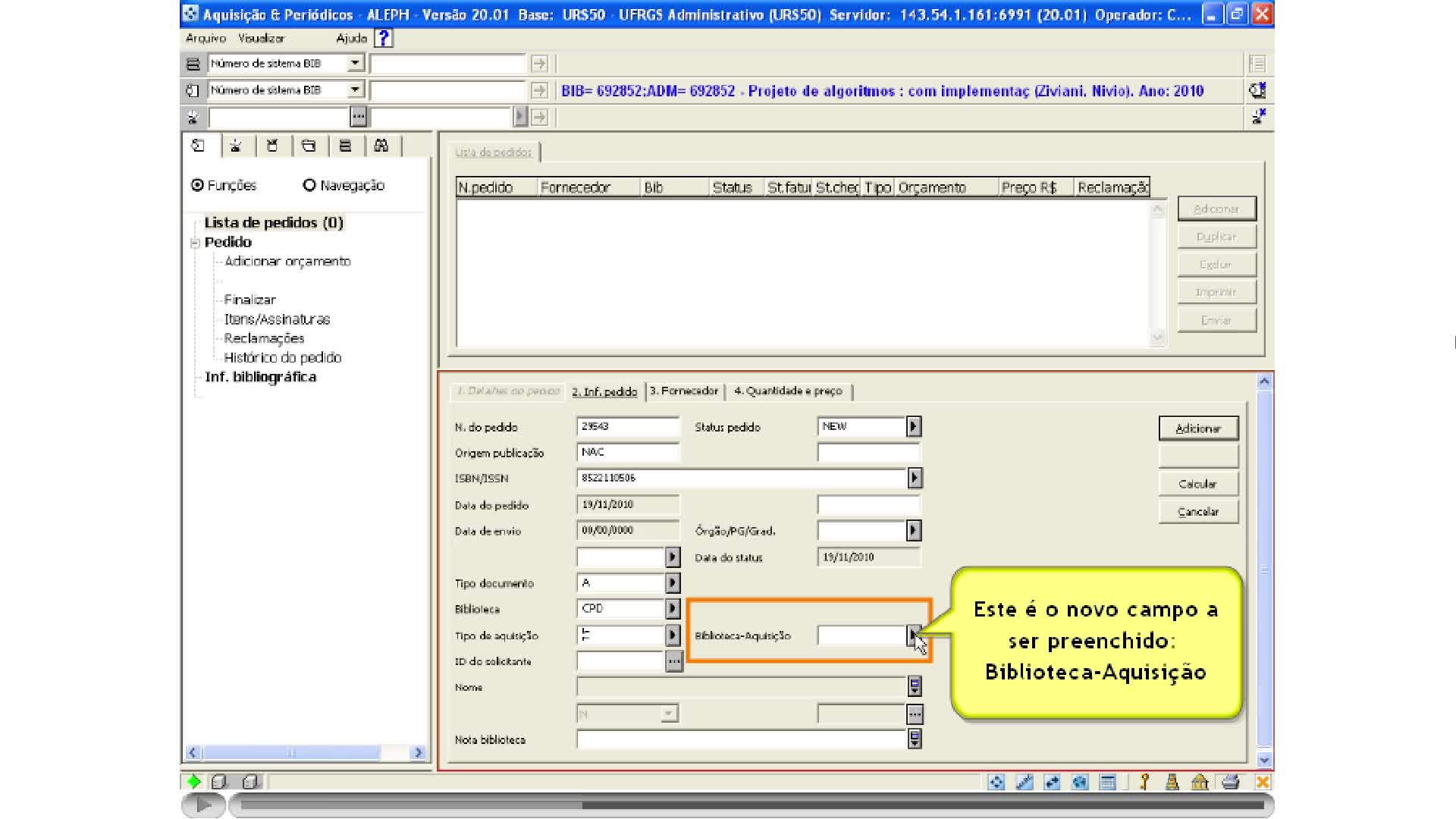This screenshot has width=1456, height=819.
Task: Open the Biblioteca list arrow
Action: coord(673,608)
